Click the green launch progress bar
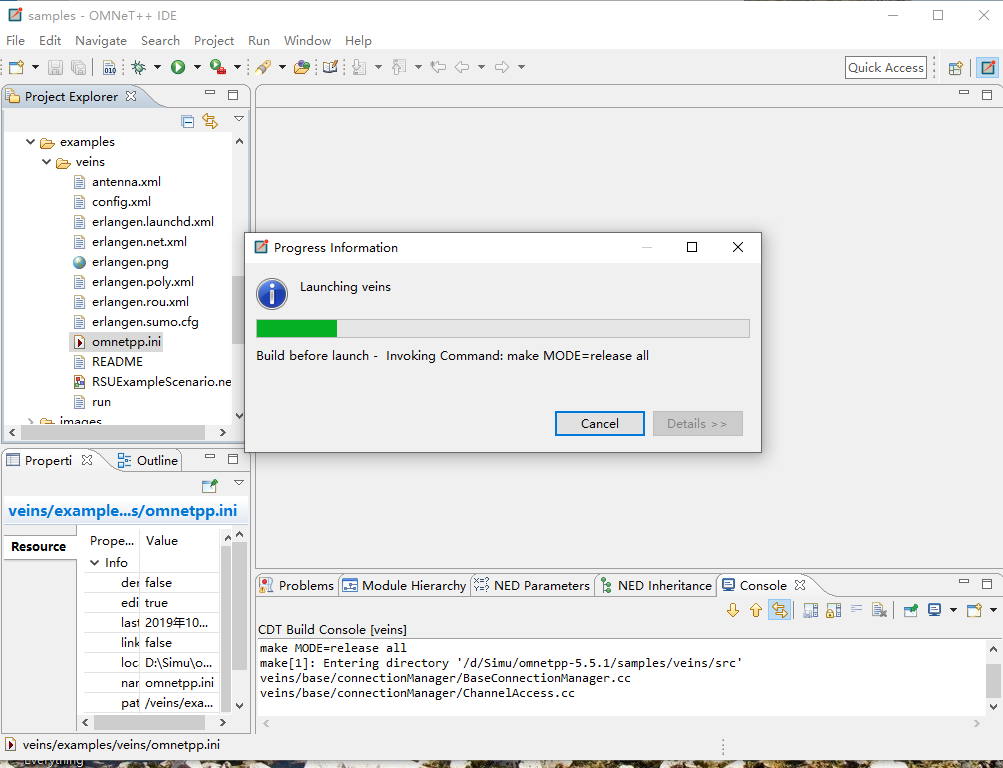 tap(502, 329)
